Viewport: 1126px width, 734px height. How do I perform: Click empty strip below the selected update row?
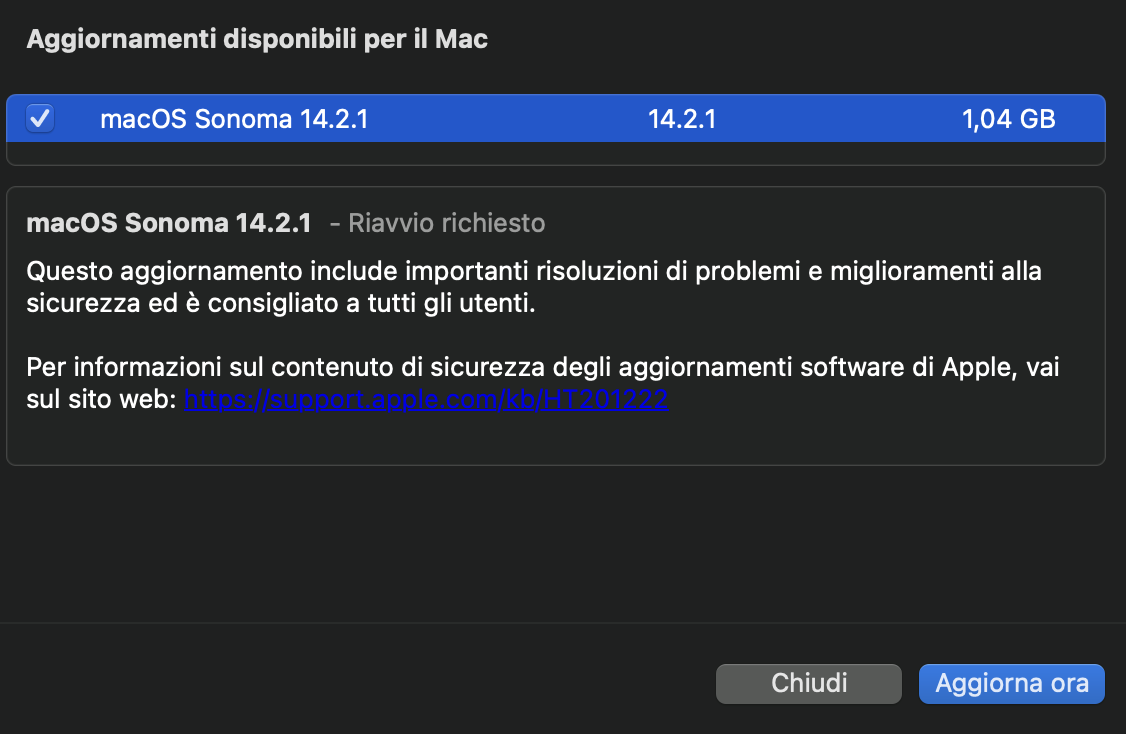point(555,153)
